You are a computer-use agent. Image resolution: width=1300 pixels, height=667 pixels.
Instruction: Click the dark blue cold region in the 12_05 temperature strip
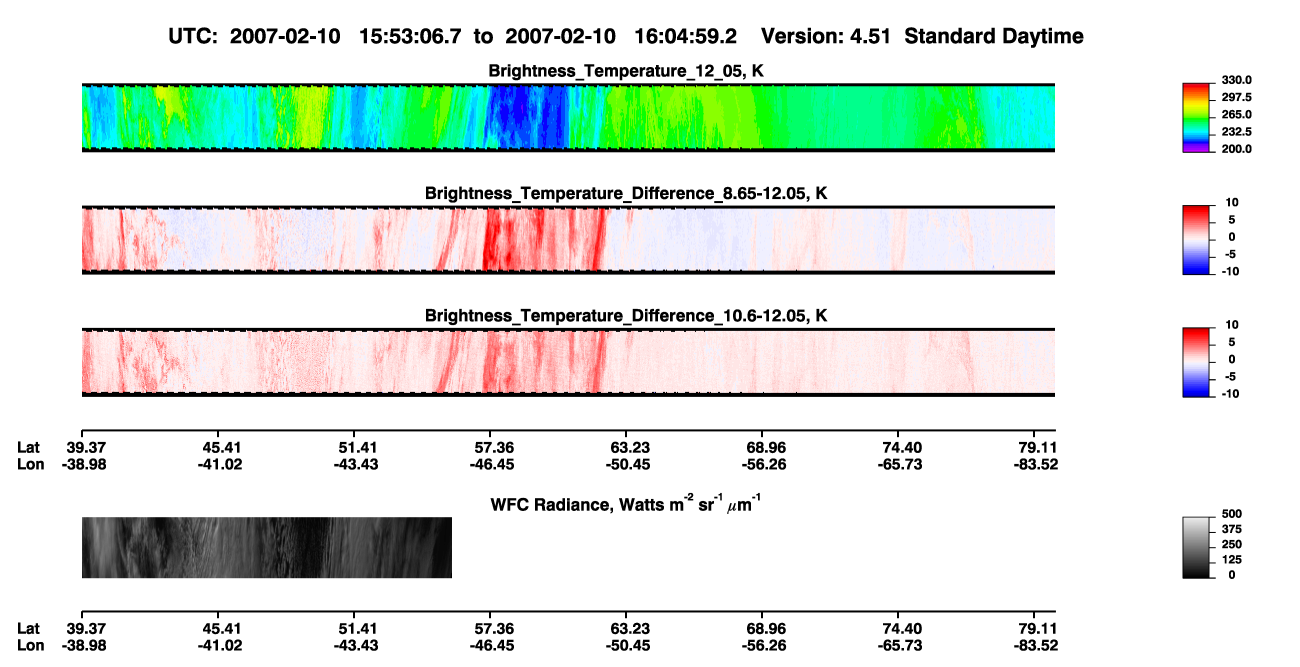pyautogui.click(x=528, y=117)
